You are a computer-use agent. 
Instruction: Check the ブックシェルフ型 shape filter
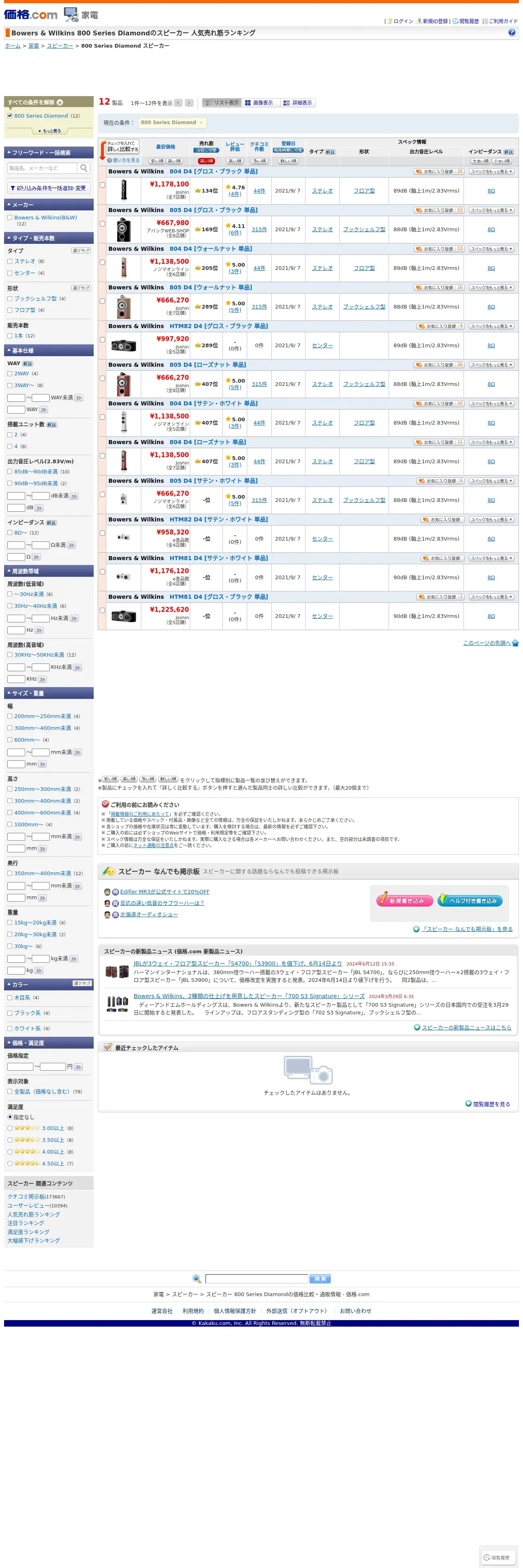[x=10, y=299]
